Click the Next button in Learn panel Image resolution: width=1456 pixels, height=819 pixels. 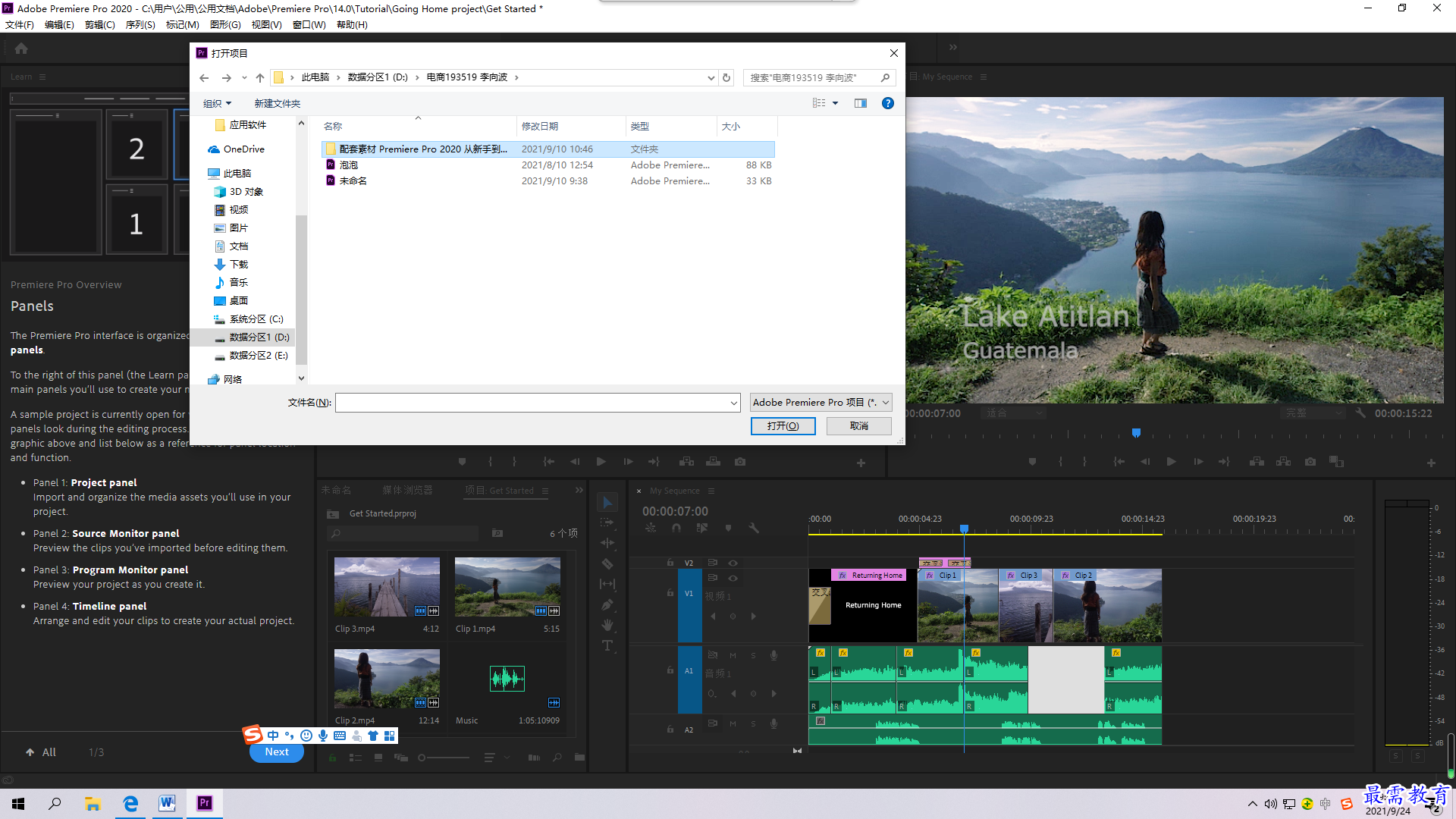pos(277,752)
